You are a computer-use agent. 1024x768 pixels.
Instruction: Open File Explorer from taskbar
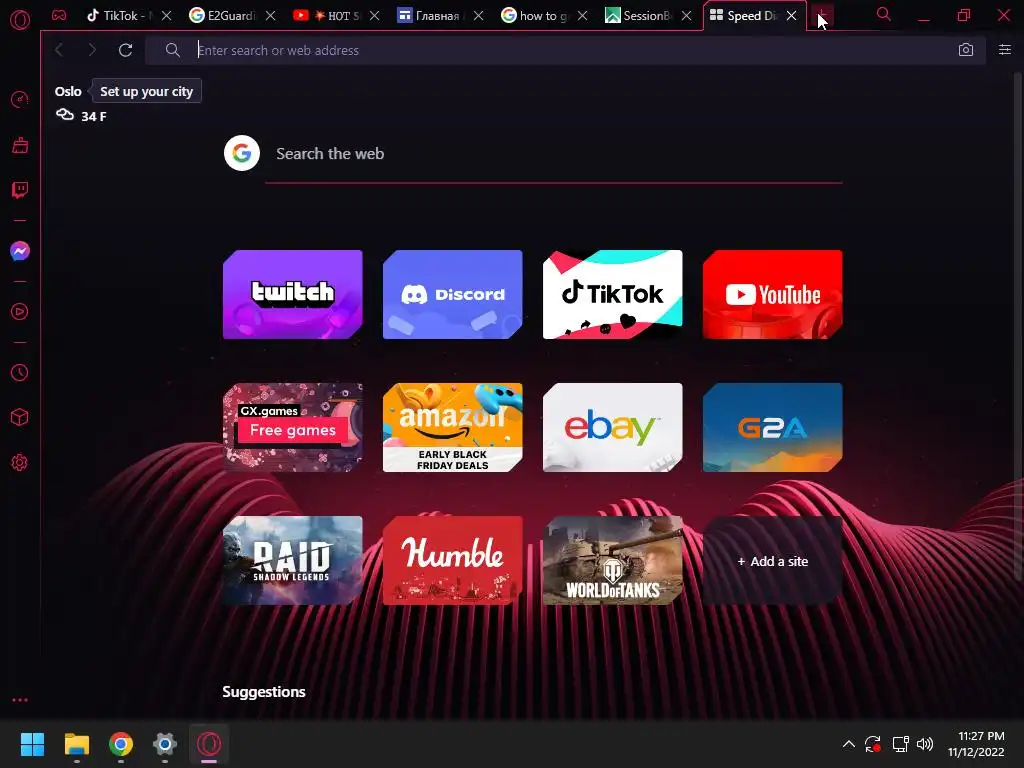click(x=76, y=744)
